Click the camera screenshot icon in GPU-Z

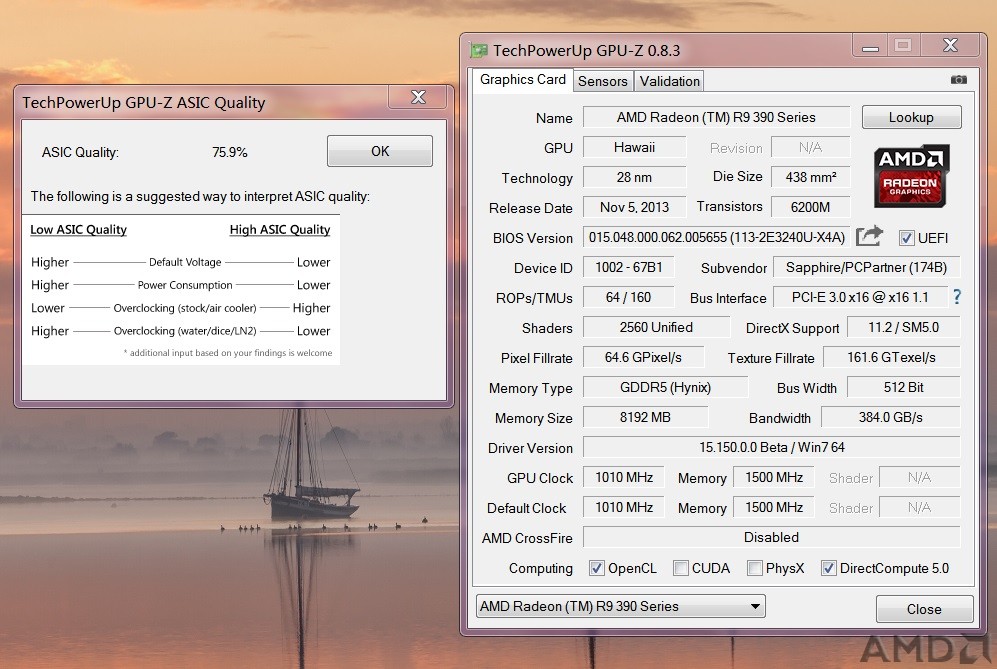pos(958,79)
